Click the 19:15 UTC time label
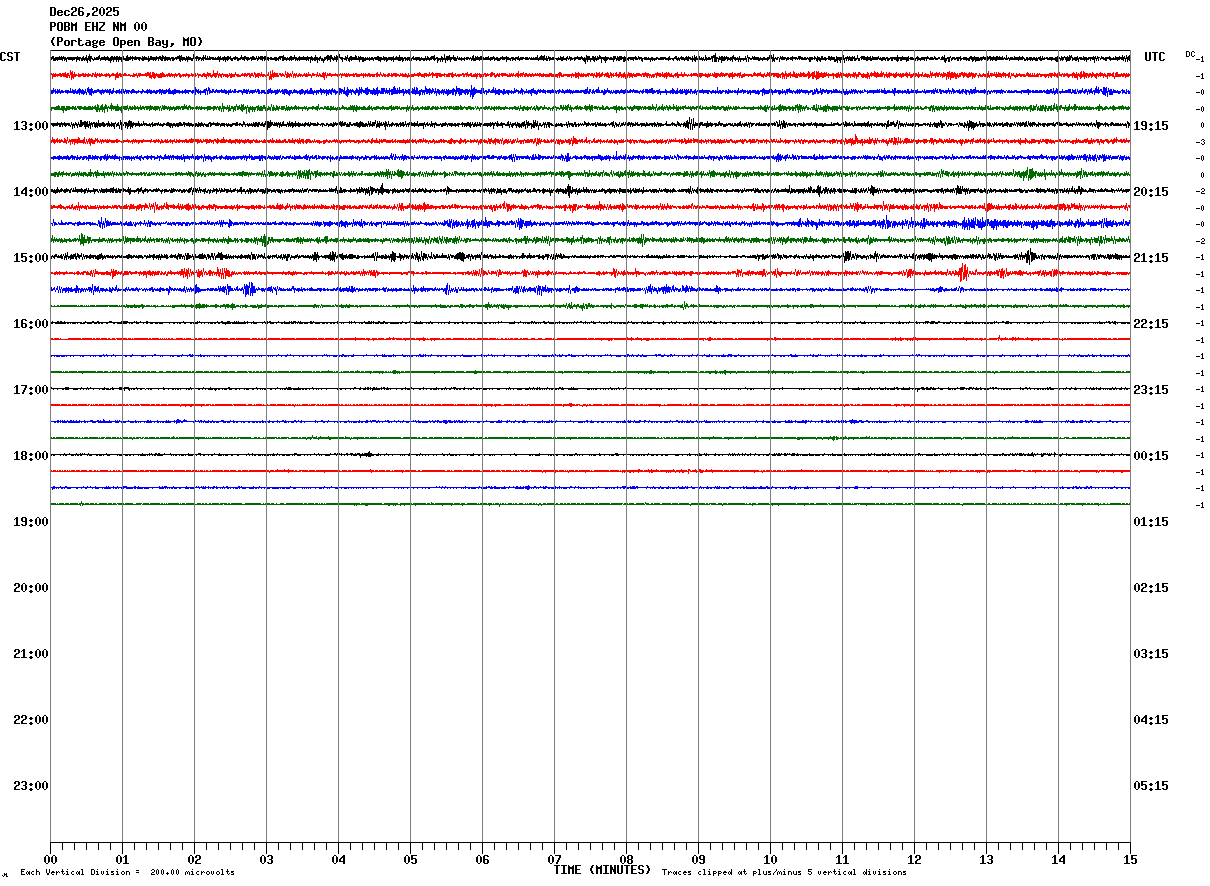The image size is (1210, 886). click(x=1151, y=126)
